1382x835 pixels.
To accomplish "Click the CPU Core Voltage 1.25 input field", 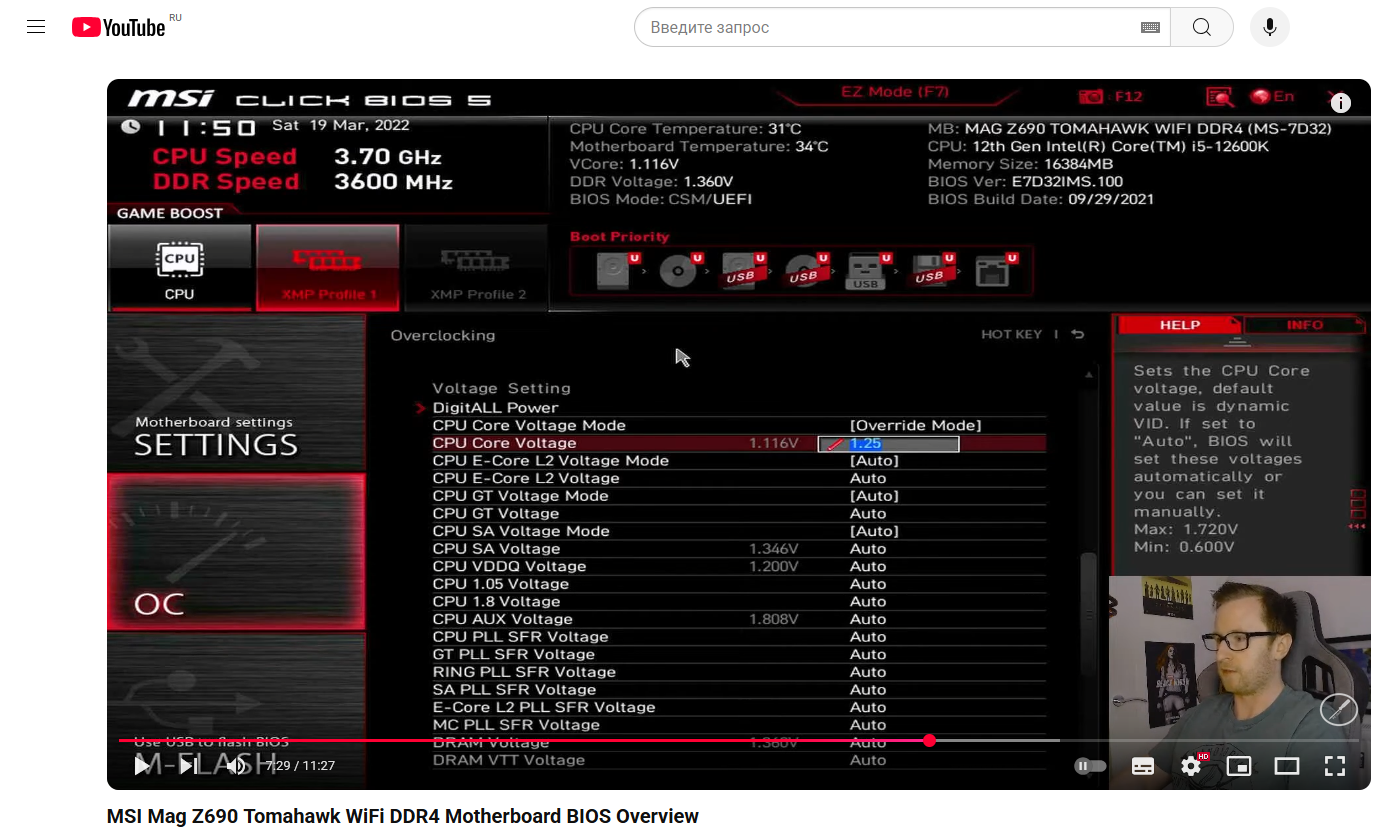I will click(x=889, y=443).
